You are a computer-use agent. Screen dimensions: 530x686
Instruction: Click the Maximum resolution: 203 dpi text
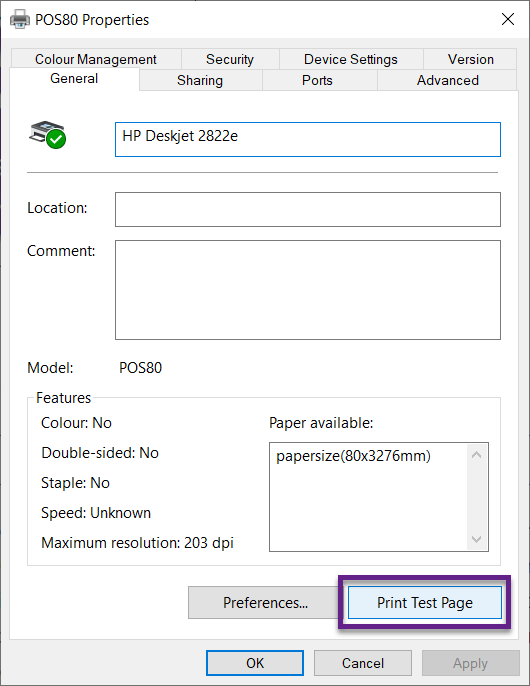click(137, 543)
